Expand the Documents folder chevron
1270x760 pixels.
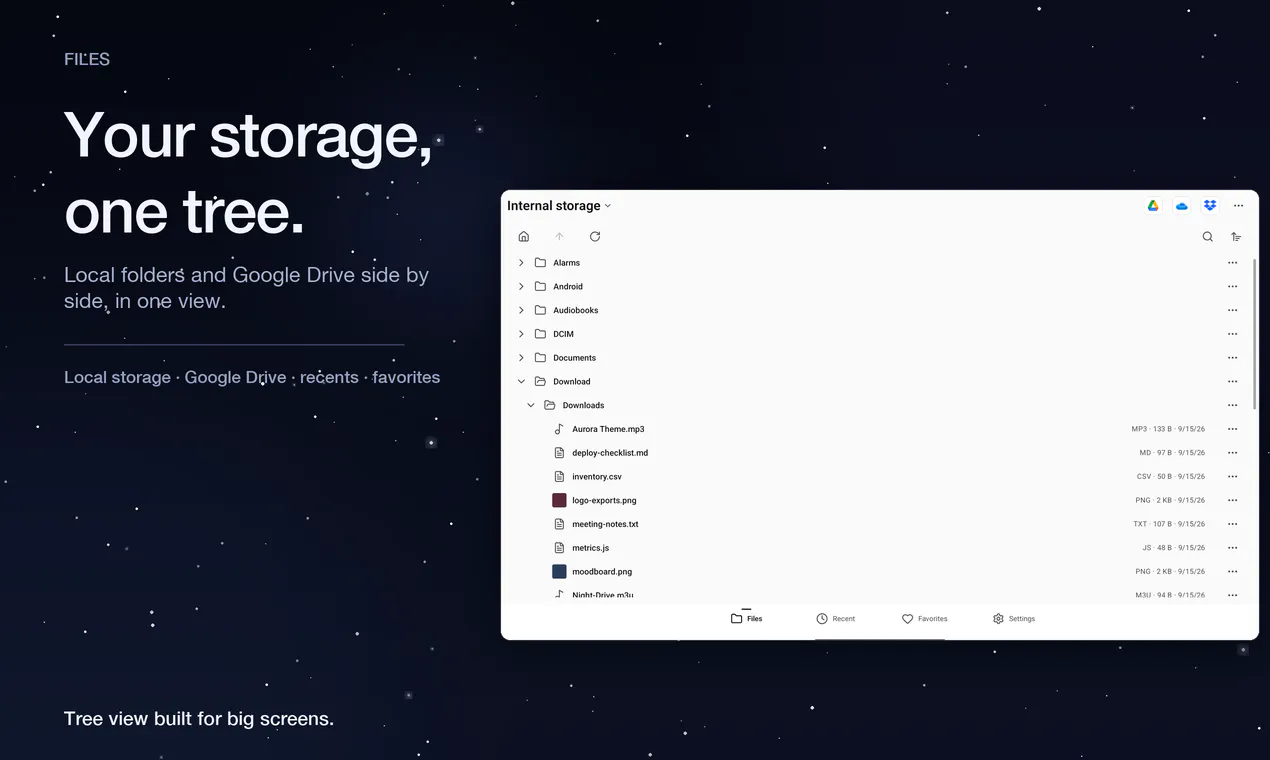[521, 358]
